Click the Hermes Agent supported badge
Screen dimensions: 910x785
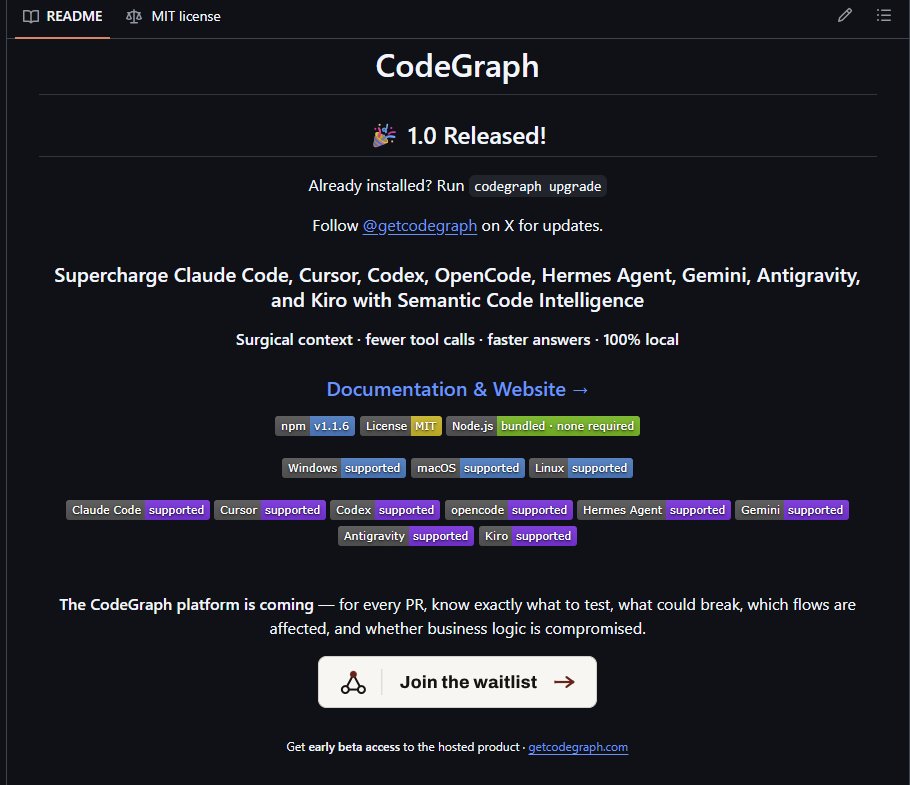[653, 510]
